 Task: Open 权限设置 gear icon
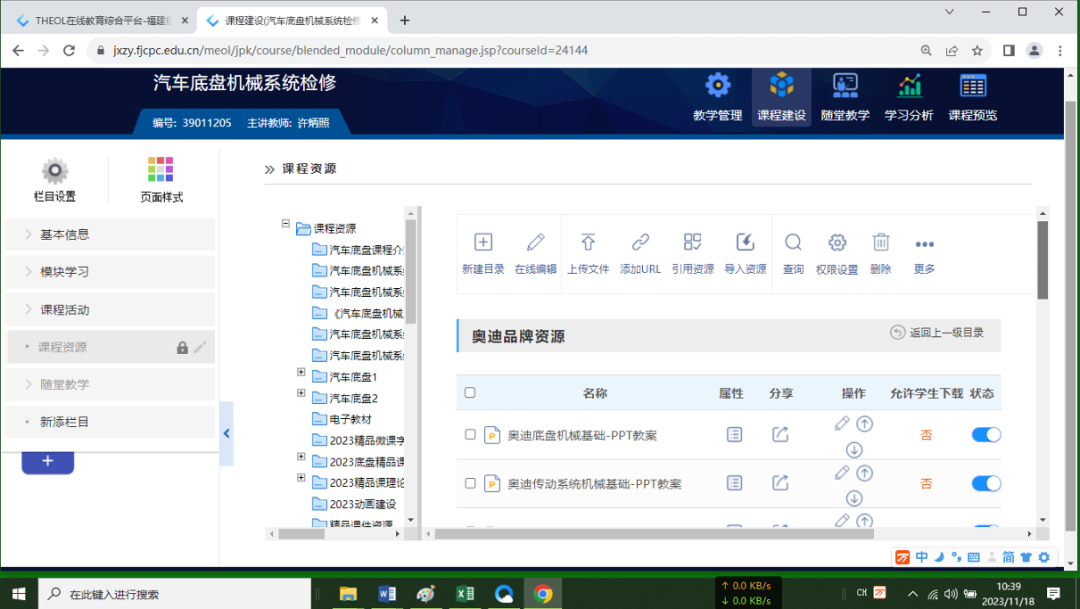coord(837,242)
